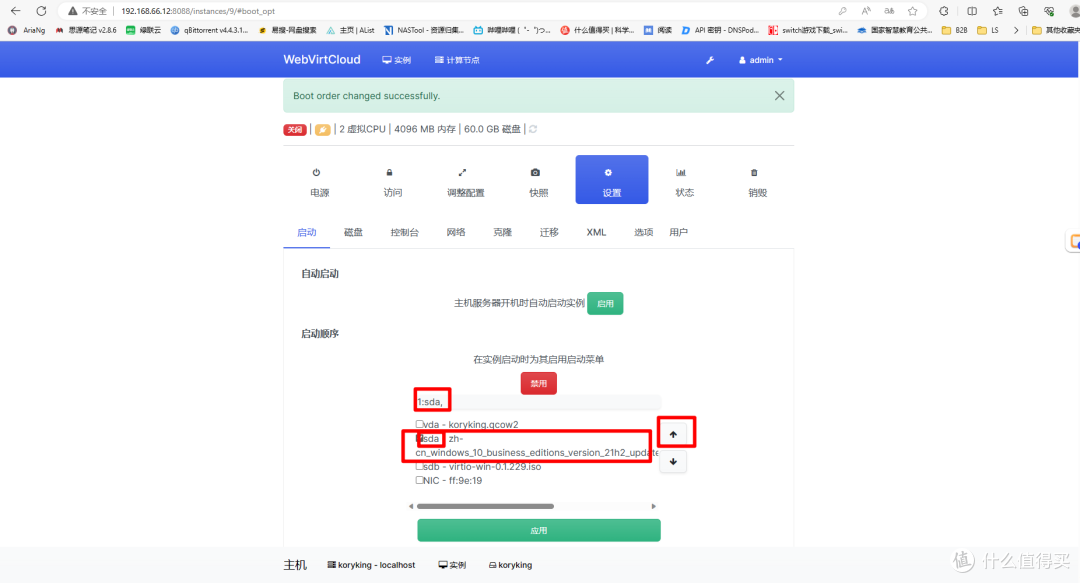
Task: Switch to the 用户 tab
Action: pyautogui.click(x=678, y=232)
